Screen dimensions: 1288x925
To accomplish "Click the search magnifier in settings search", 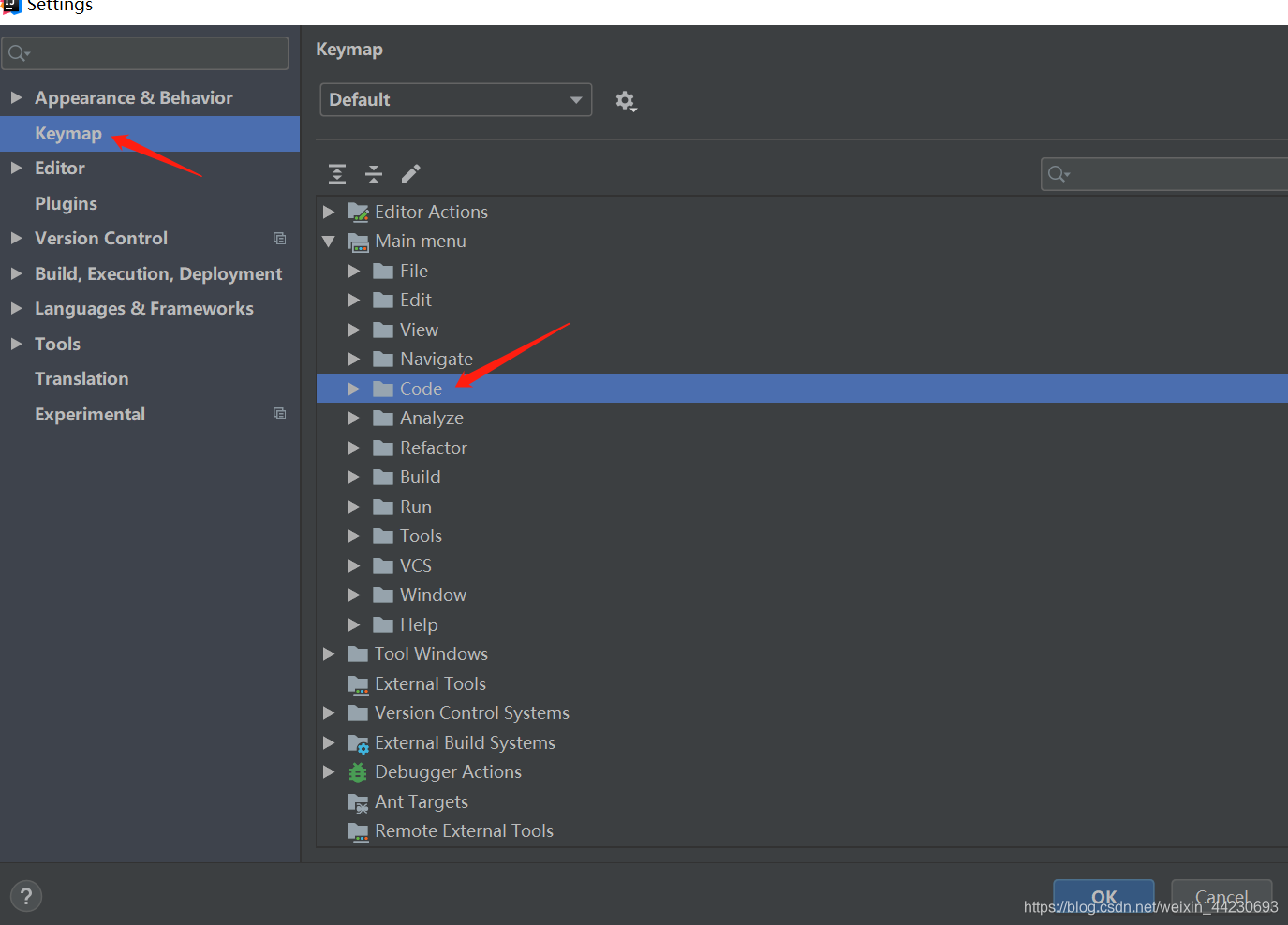I will coord(18,53).
